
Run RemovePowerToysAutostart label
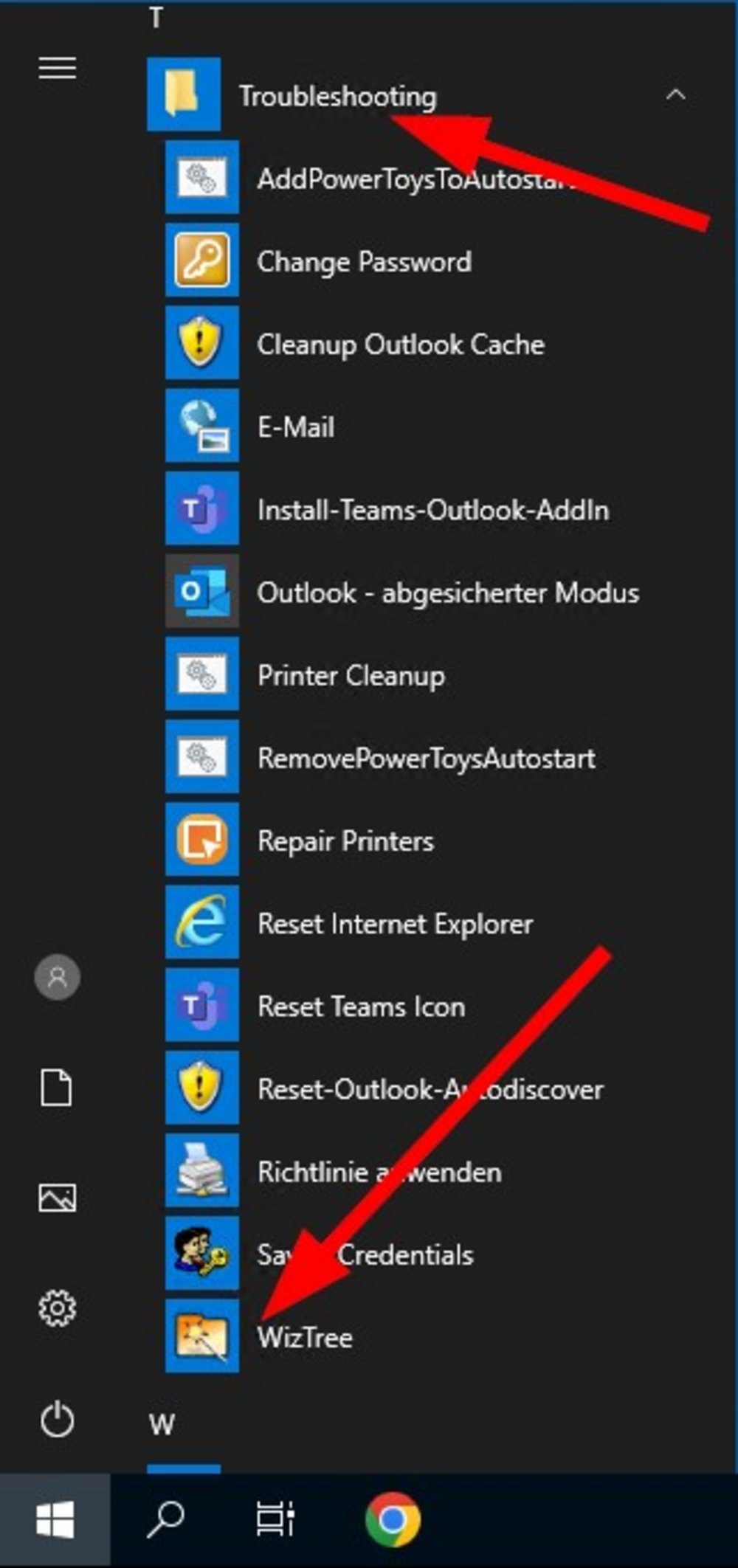pos(427,759)
